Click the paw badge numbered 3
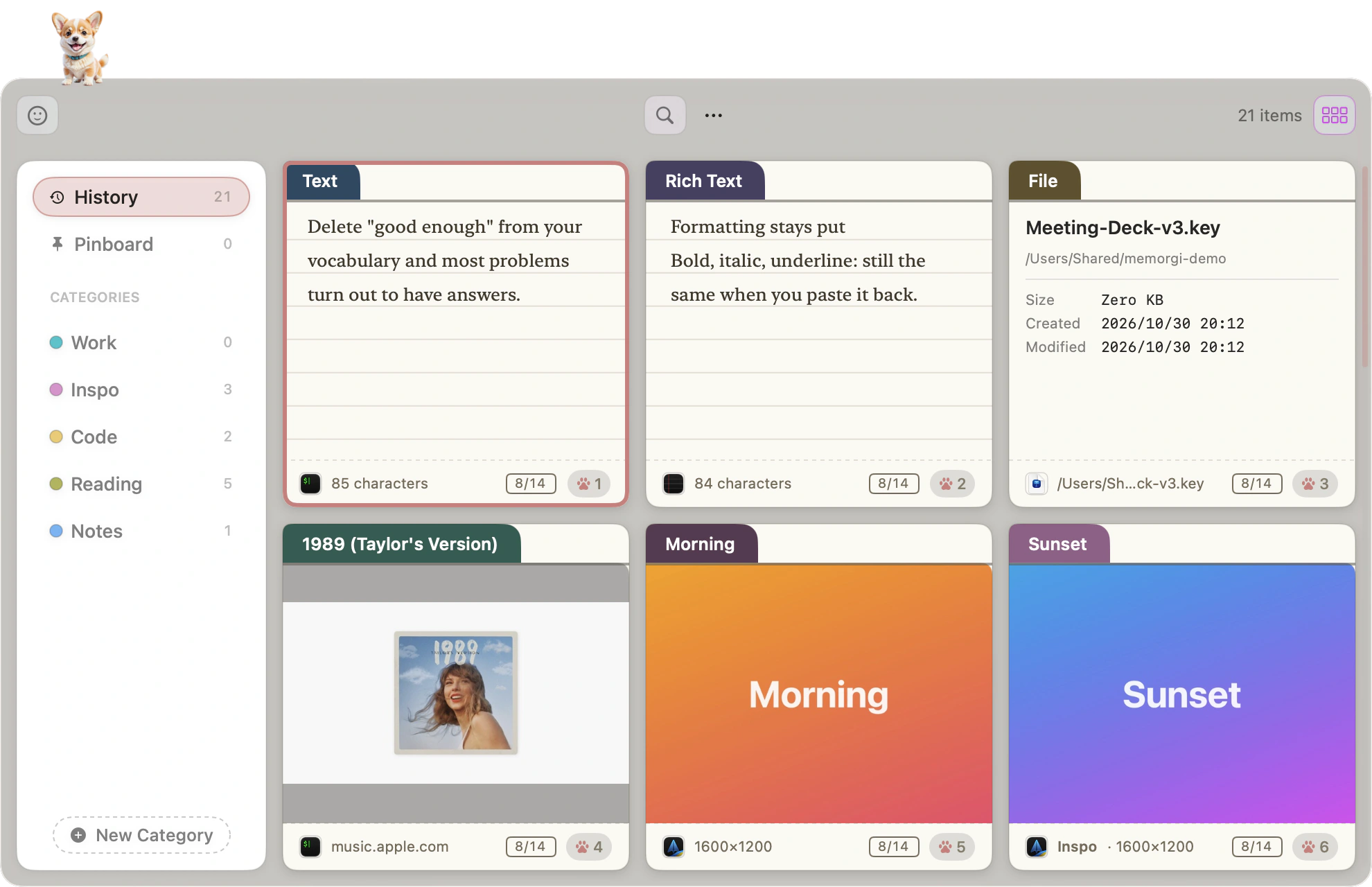The height and width of the screenshot is (887, 1372). pyautogui.click(x=1314, y=484)
